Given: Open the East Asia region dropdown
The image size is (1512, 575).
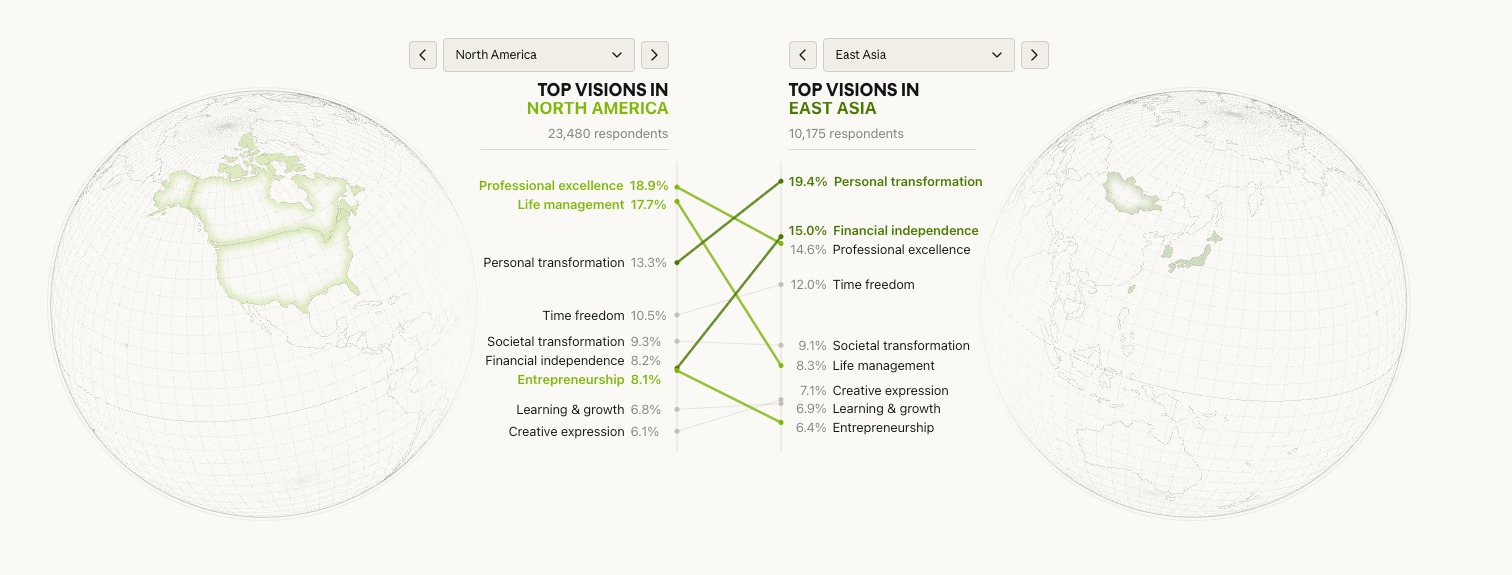Looking at the screenshot, I should (918, 55).
